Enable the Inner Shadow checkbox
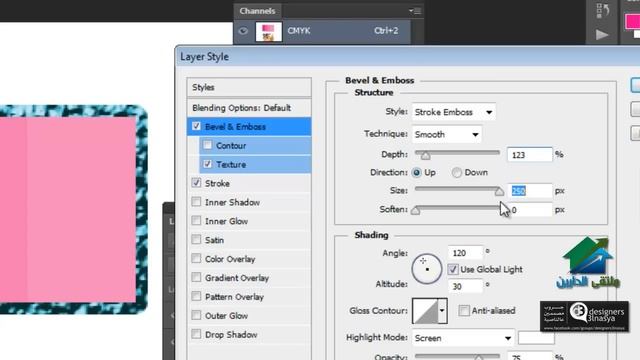The height and width of the screenshot is (360, 640). click(x=196, y=202)
